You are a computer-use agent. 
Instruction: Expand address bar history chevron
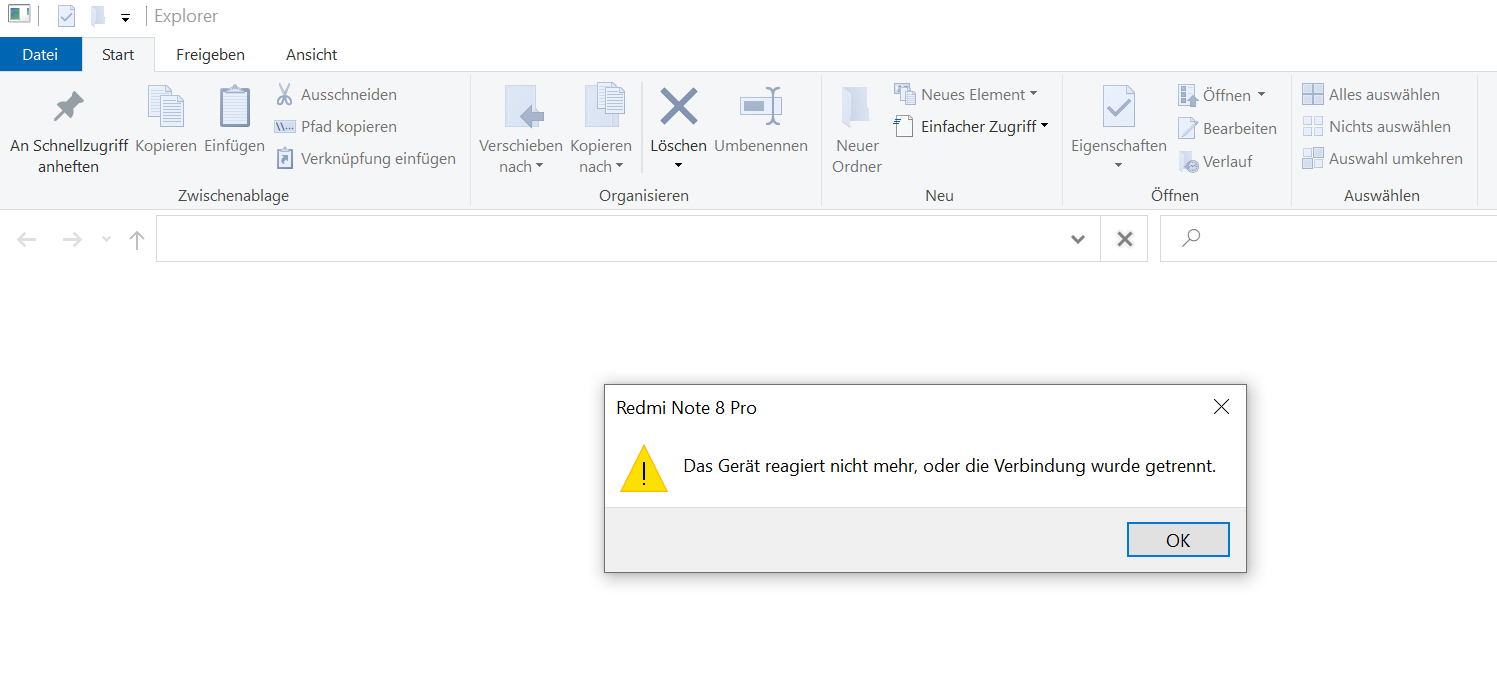click(x=1078, y=239)
